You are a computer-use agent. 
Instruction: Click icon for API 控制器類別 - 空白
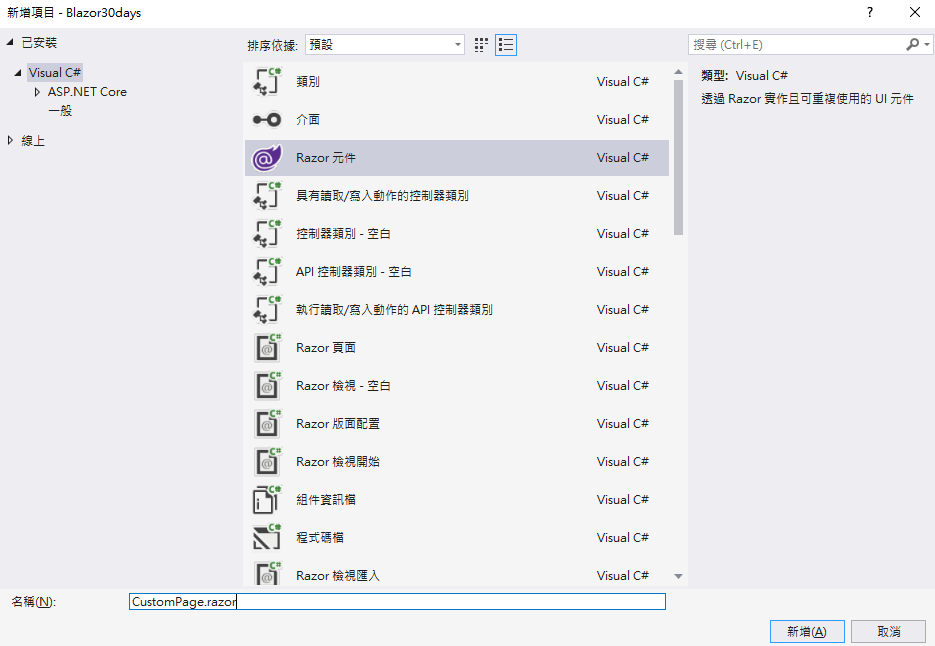(x=267, y=272)
